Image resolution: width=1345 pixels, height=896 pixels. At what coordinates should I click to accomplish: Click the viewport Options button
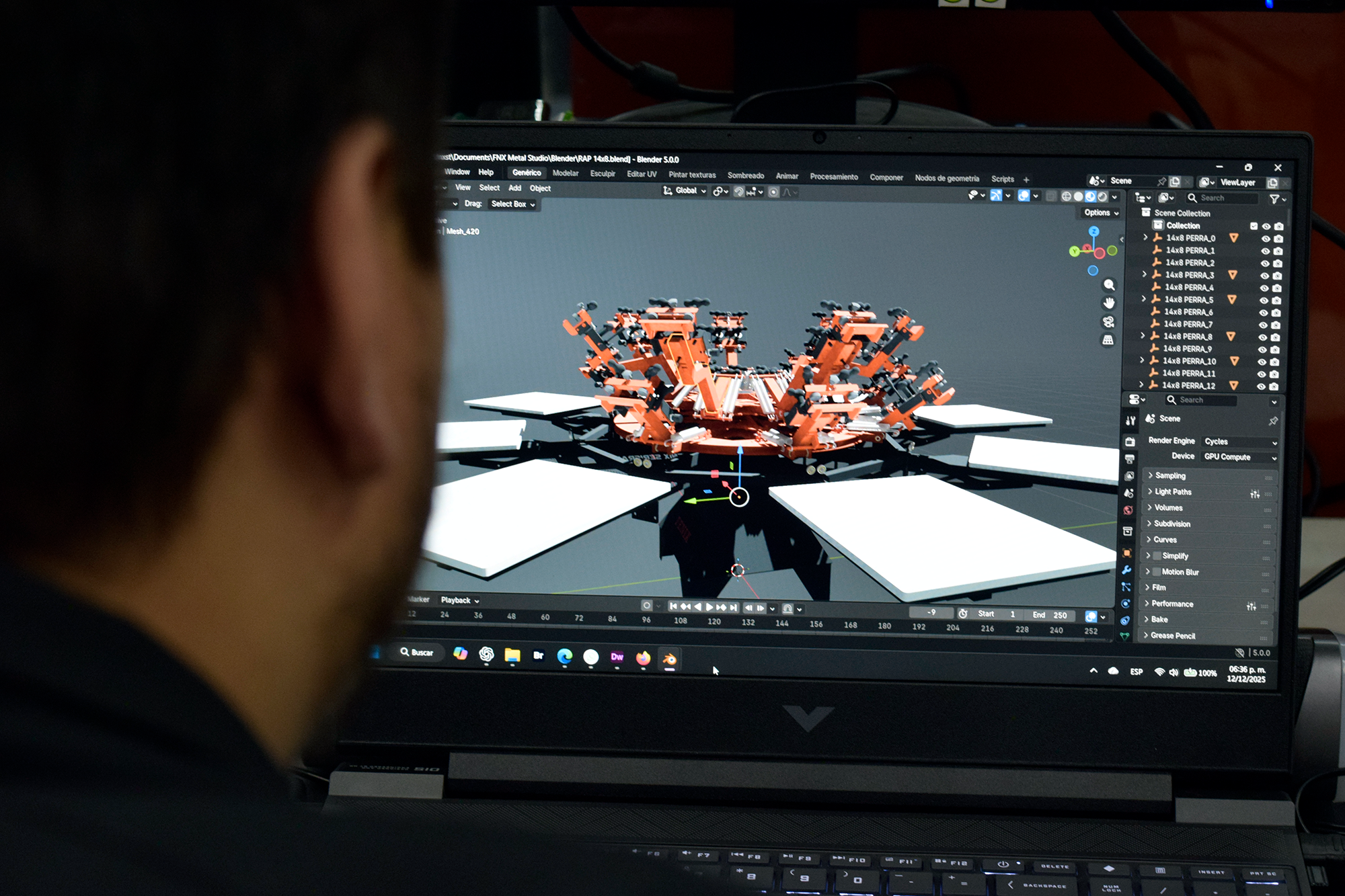[x=1101, y=212]
